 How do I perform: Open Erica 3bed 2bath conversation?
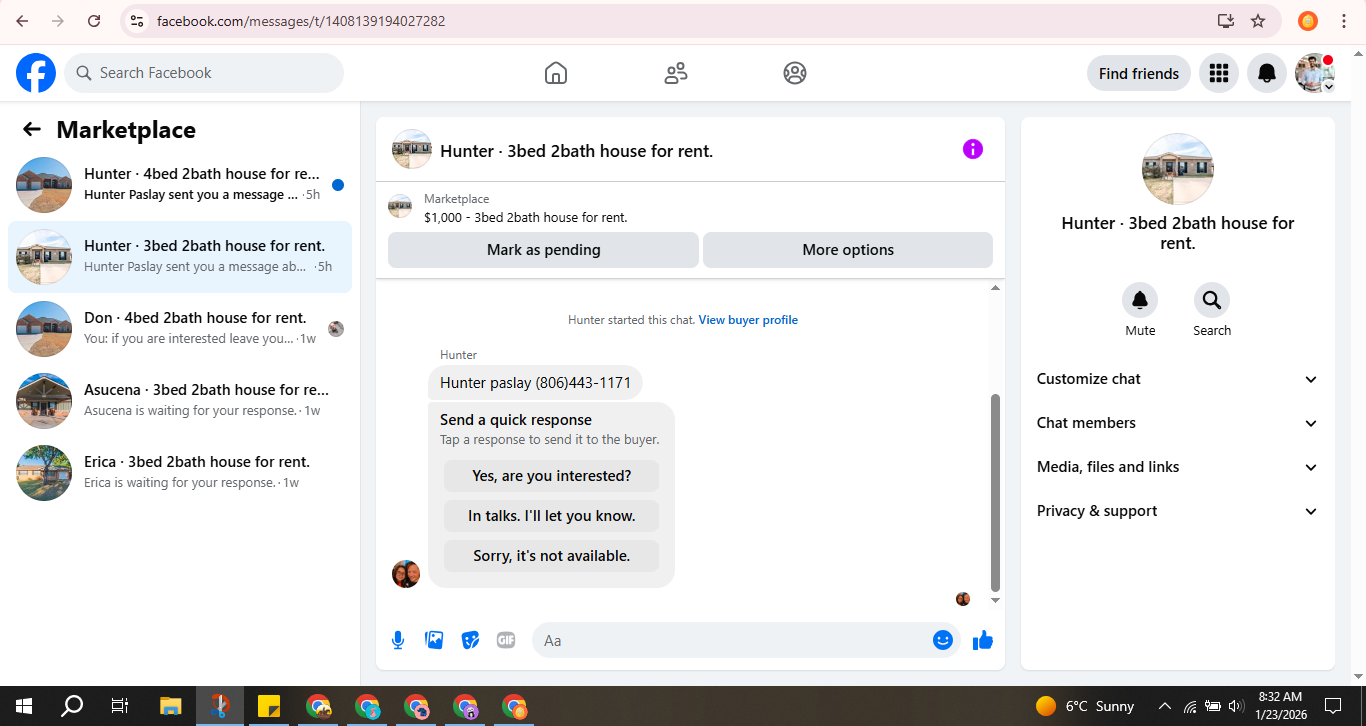point(180,473)
